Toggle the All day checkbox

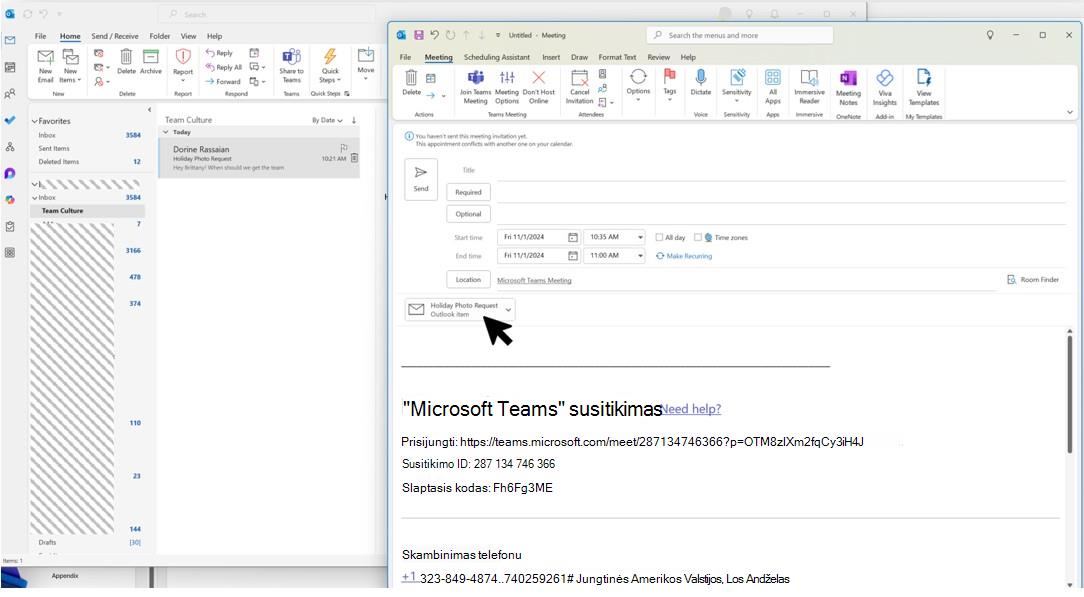(659, 237)
